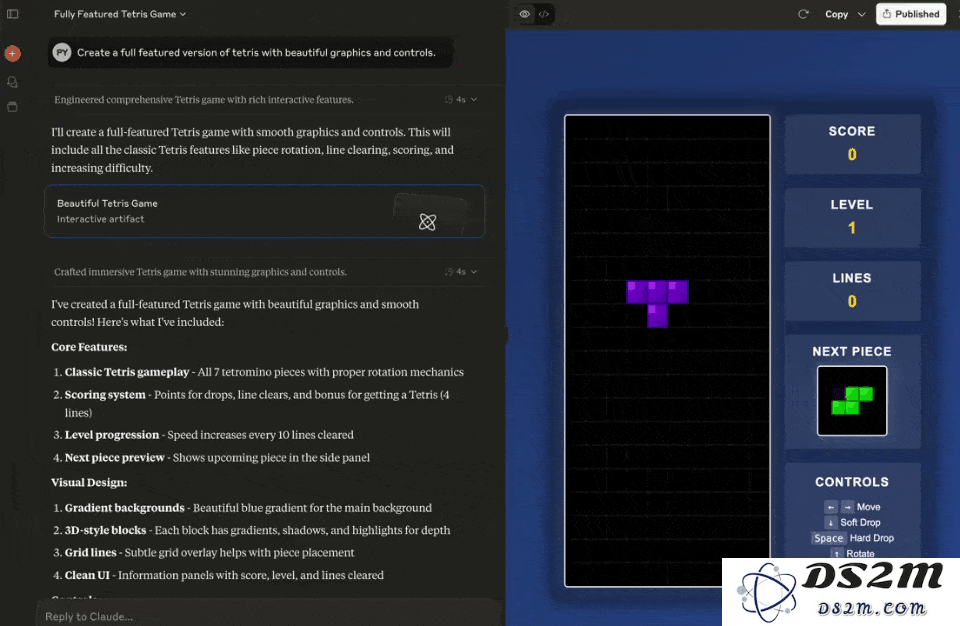Start a new chat with plus icon

[12, 53]
